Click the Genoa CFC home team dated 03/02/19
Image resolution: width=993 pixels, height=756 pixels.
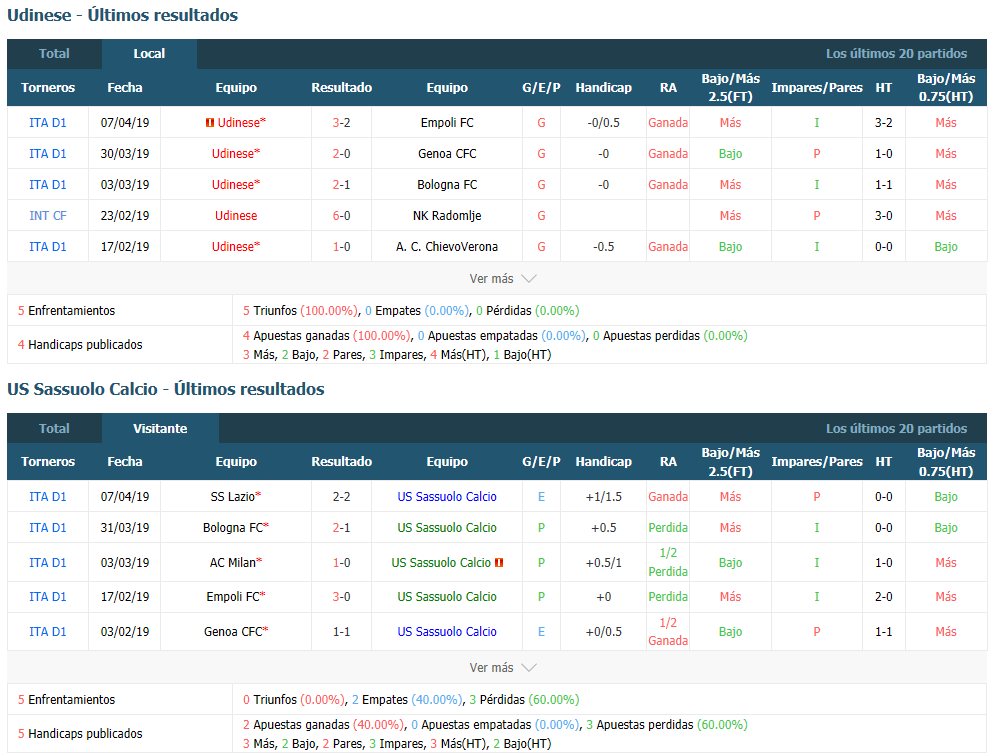(236, 631)
